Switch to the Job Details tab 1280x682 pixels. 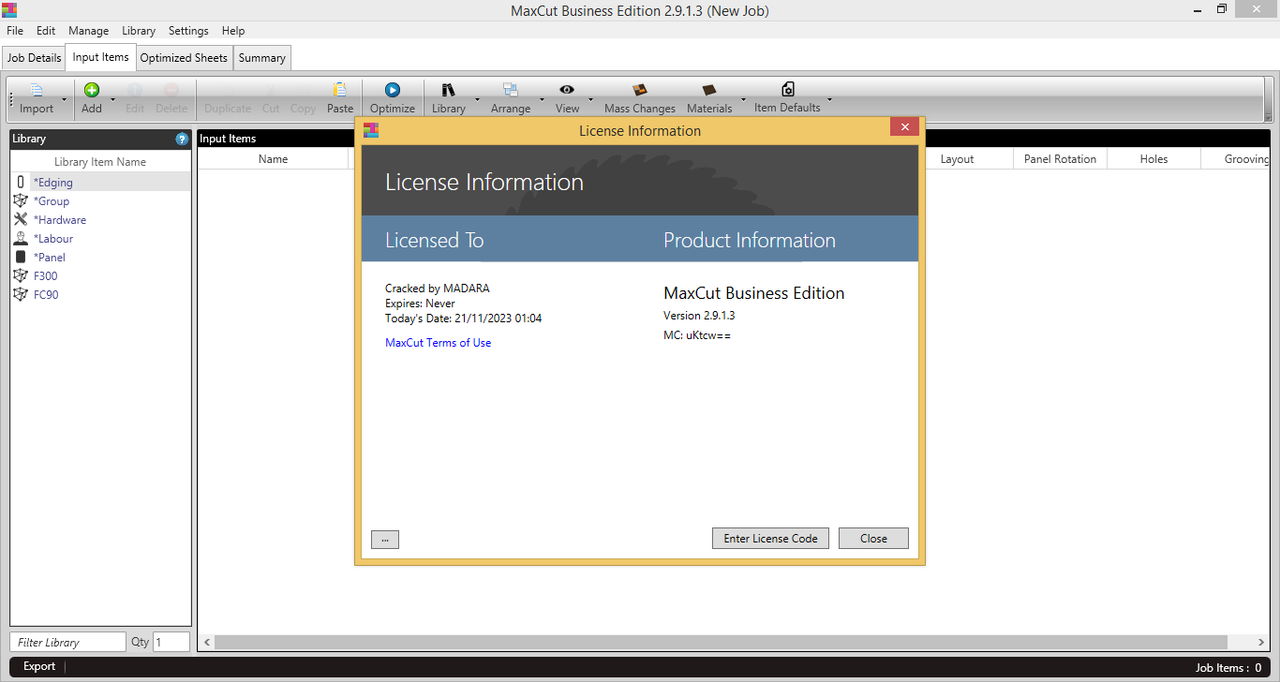(34, 58)
